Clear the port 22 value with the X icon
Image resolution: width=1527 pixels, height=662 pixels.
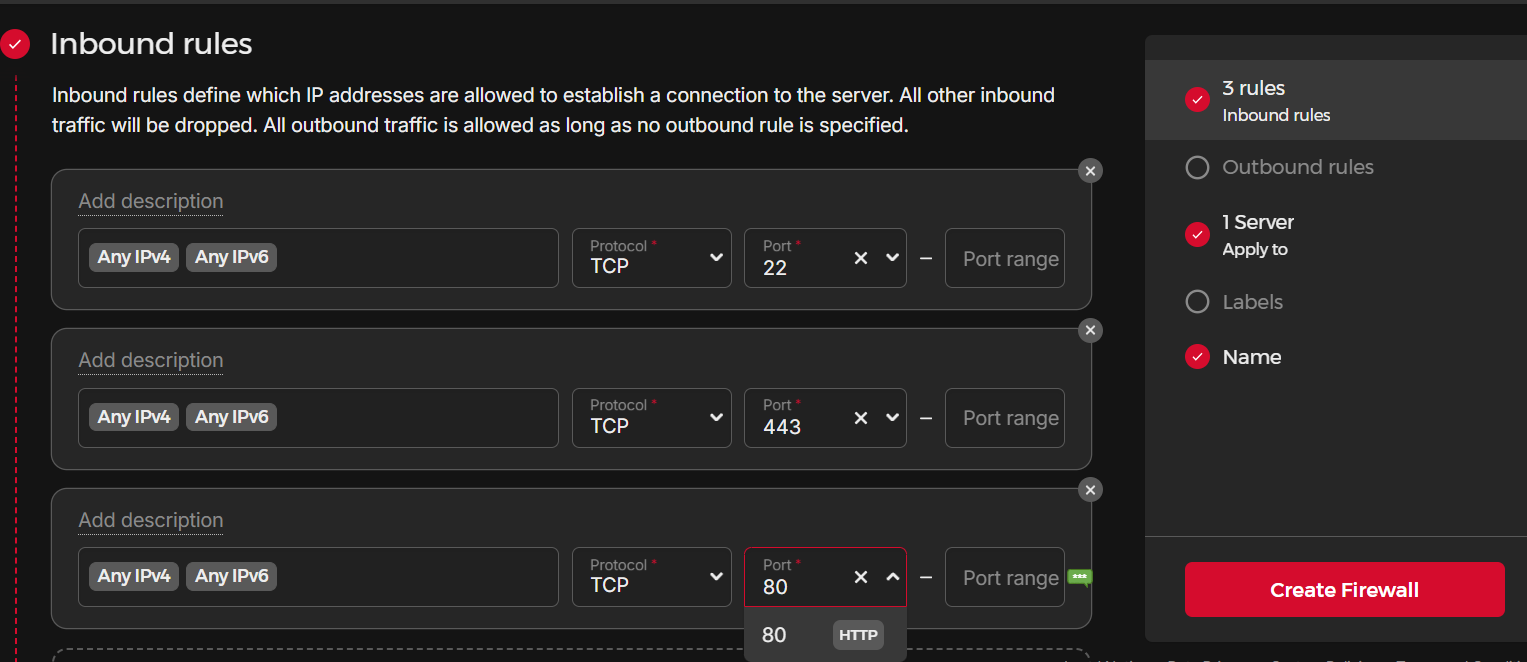860,258
